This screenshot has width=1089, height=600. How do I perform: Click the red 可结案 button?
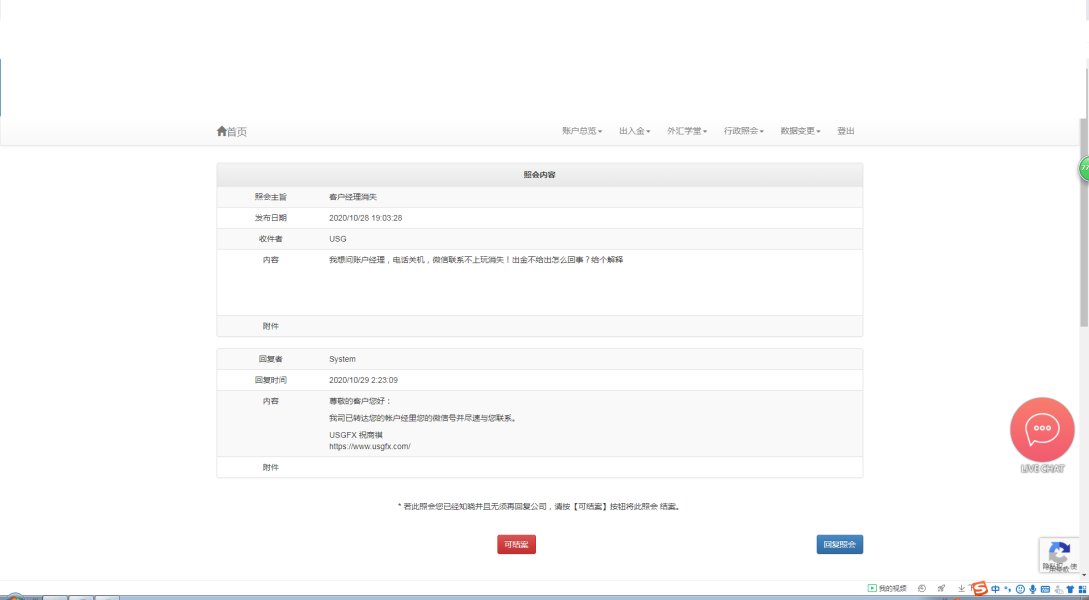[x=516, y=545]
